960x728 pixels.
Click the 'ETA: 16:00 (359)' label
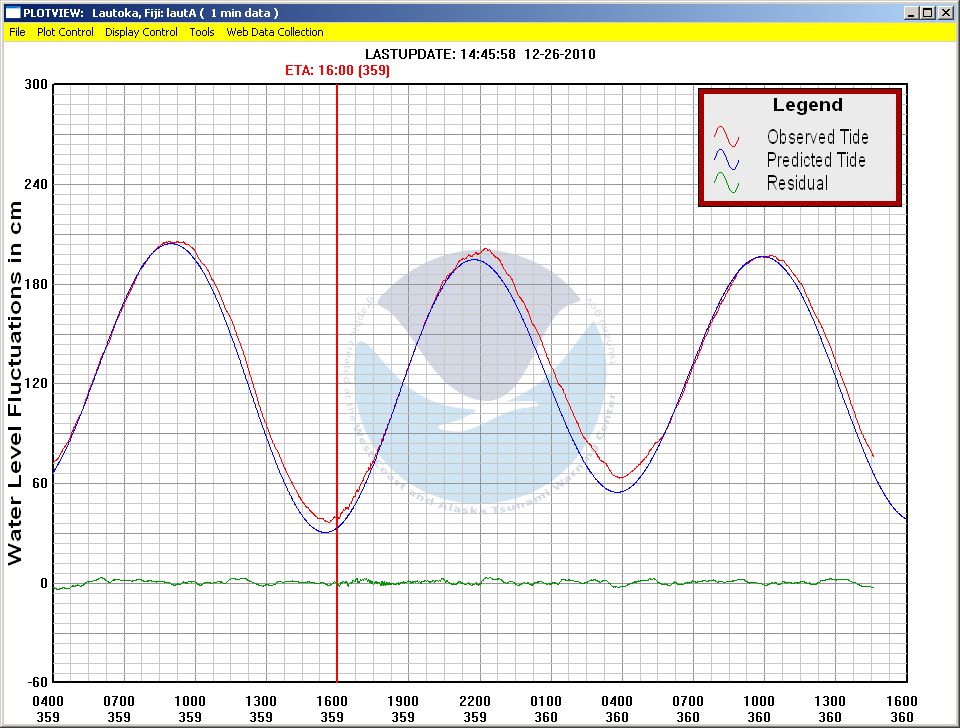[337, 70]
